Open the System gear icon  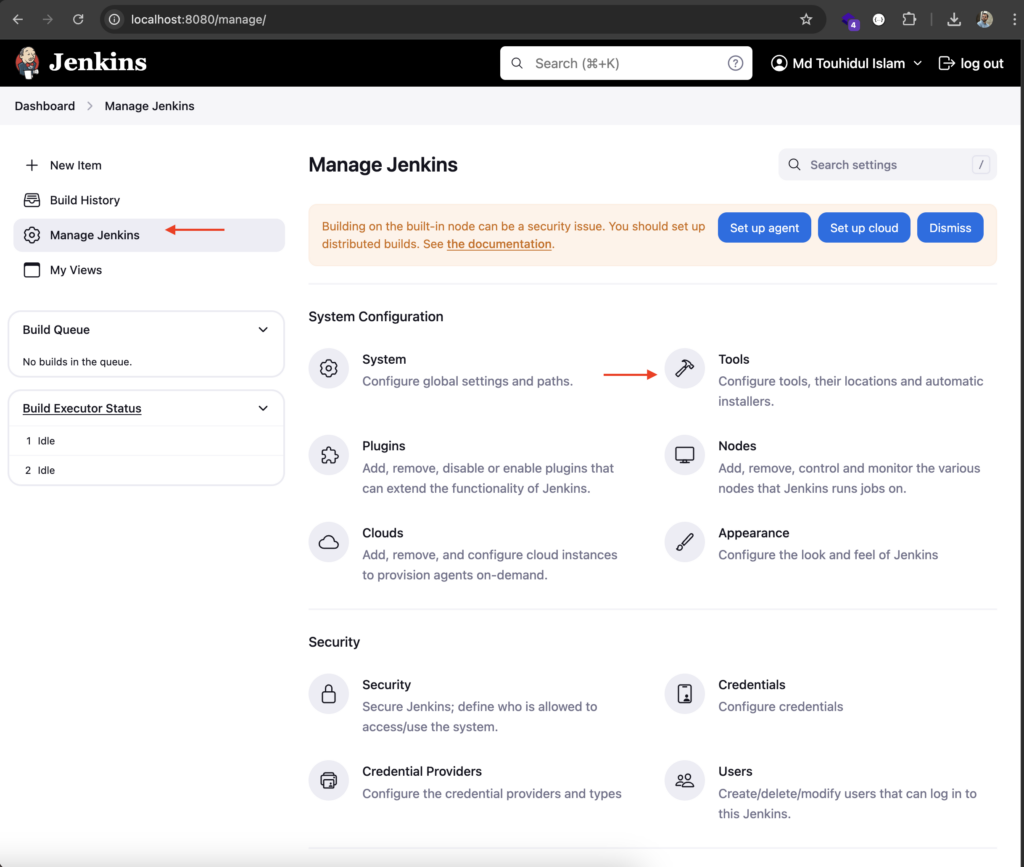328,368
